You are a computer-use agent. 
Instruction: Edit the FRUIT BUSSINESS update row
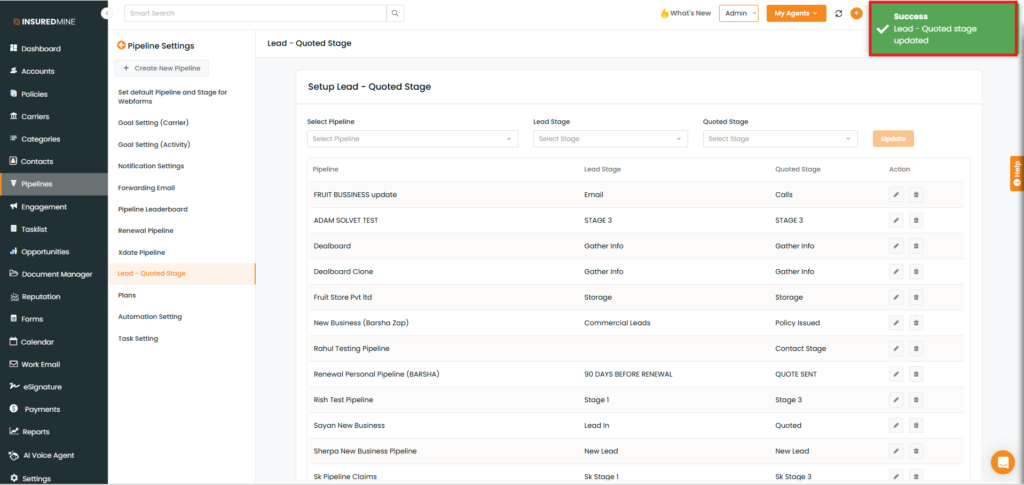pyautogui.click(x=896, y=194)
